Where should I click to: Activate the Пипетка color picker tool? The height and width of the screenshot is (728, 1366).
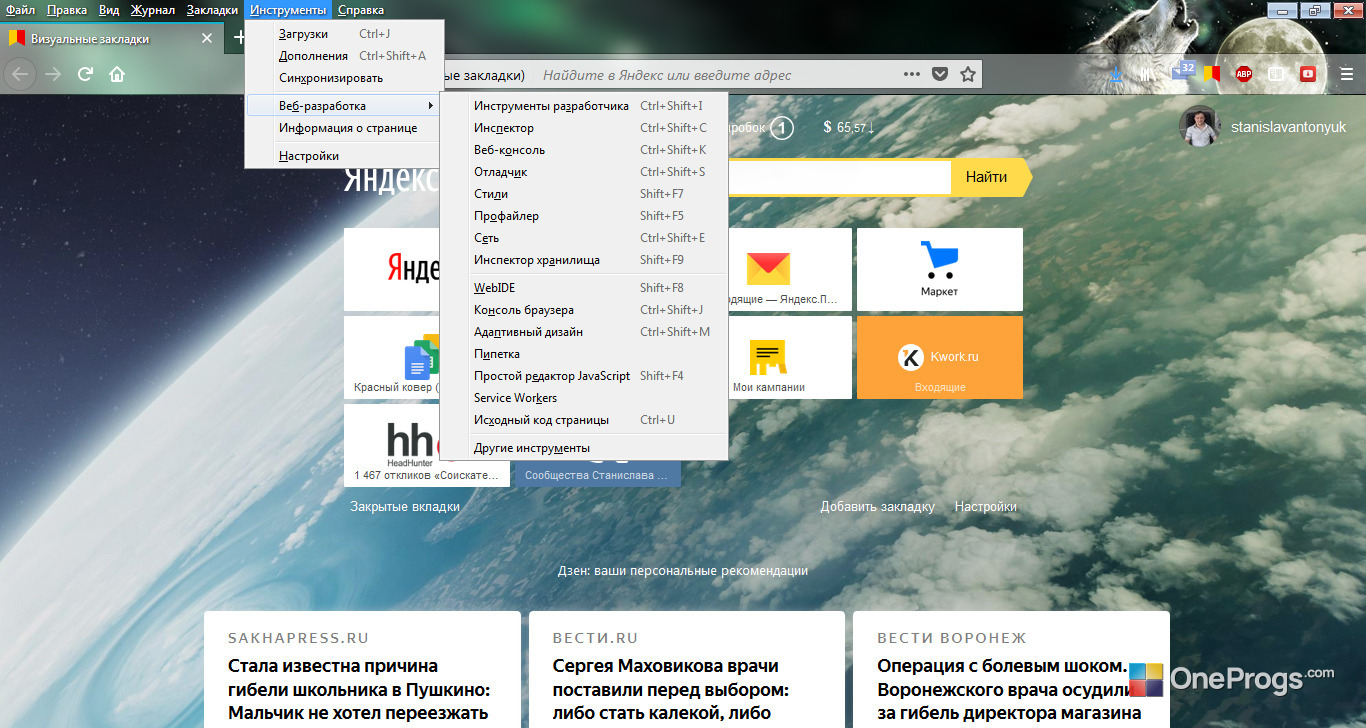(584, 354)
